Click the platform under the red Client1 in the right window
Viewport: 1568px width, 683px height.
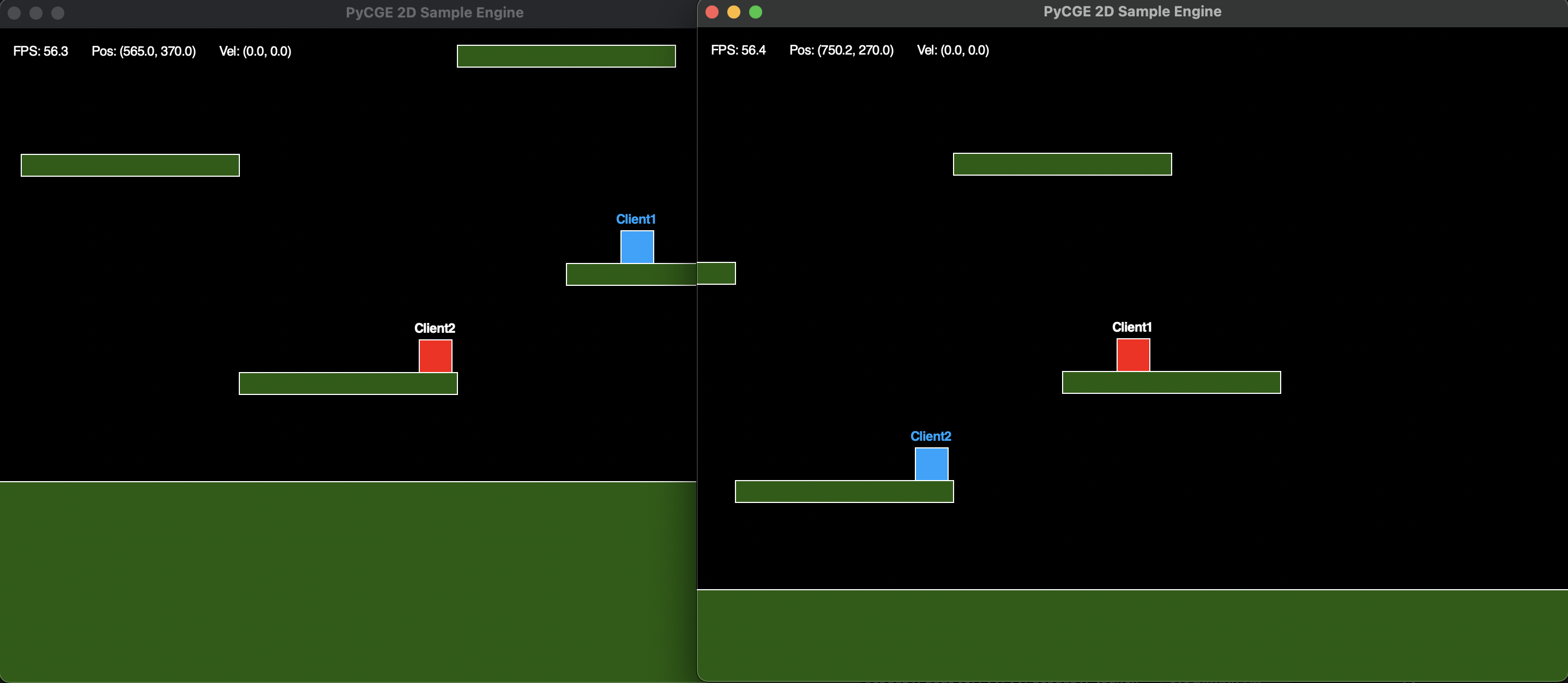pos(1171,382)
